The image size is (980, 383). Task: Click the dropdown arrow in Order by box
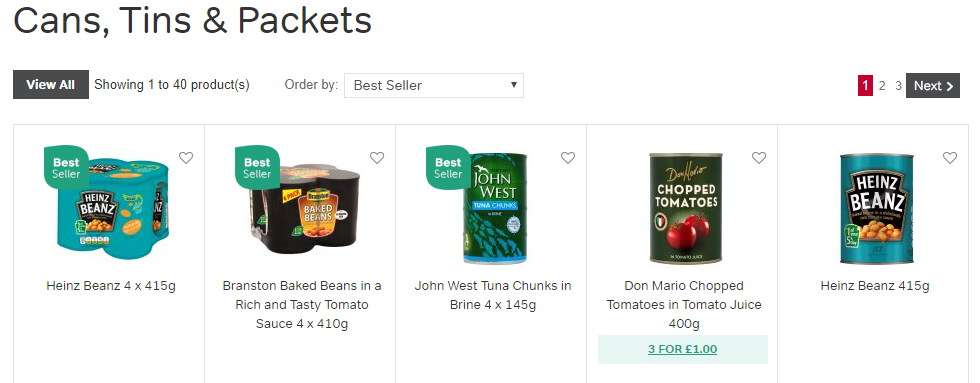(x=513, y=85)
